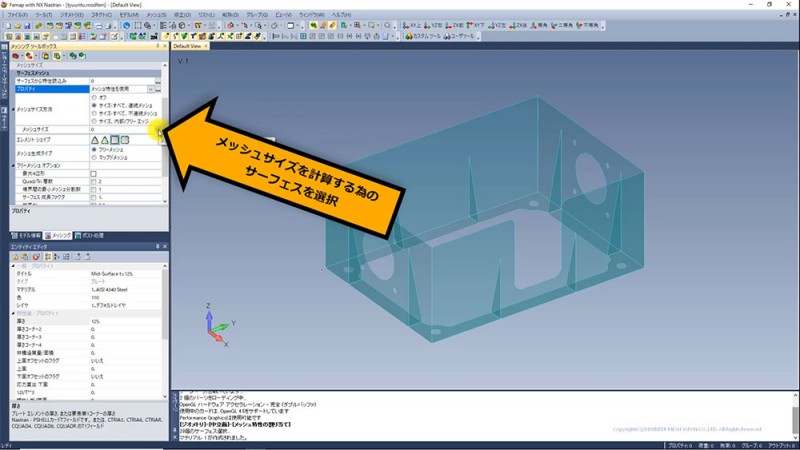Screen dimensions: 800x450
Task: Select the Off mesh sizing radio button
Action: [x=94, y=97]
